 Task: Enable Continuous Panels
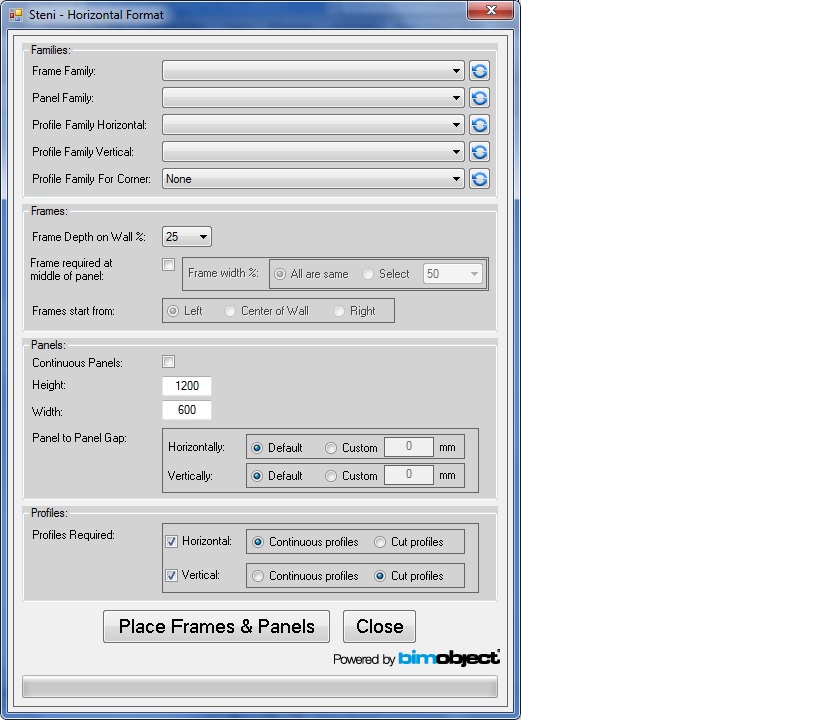(x=168, y=362)
